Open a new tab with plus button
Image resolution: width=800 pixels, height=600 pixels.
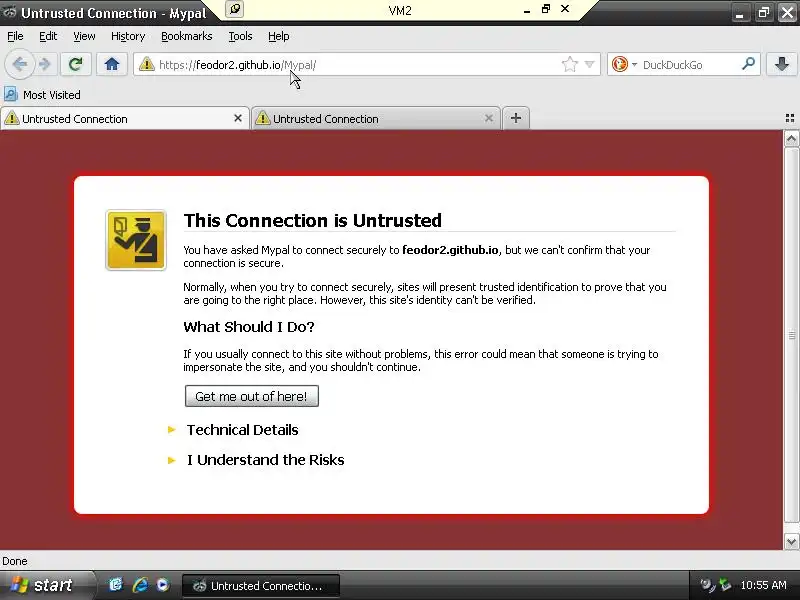click(516, 118)
